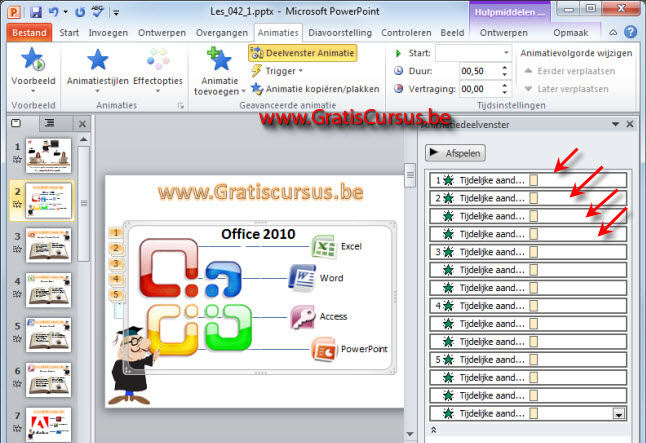Open the Ontwerpen tab next to Invoegen
Screen dimensions: 646x443
[162, 33]
